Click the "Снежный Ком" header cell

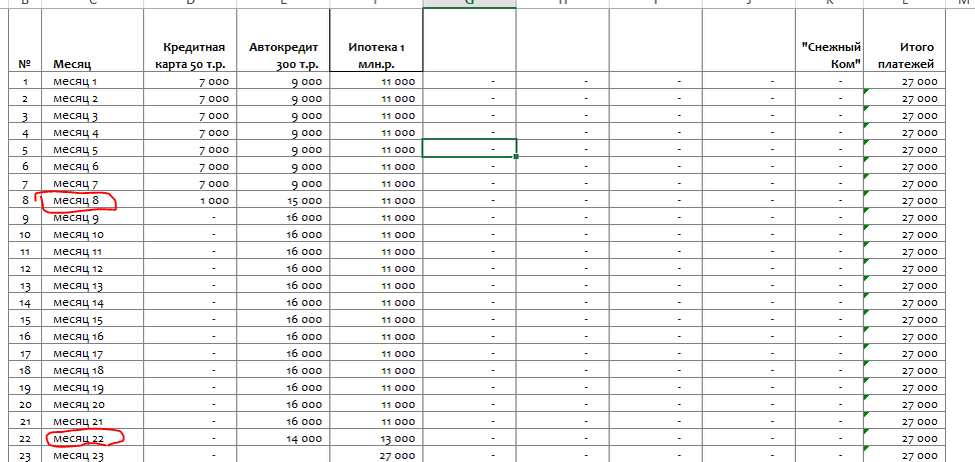pos(829,41)
